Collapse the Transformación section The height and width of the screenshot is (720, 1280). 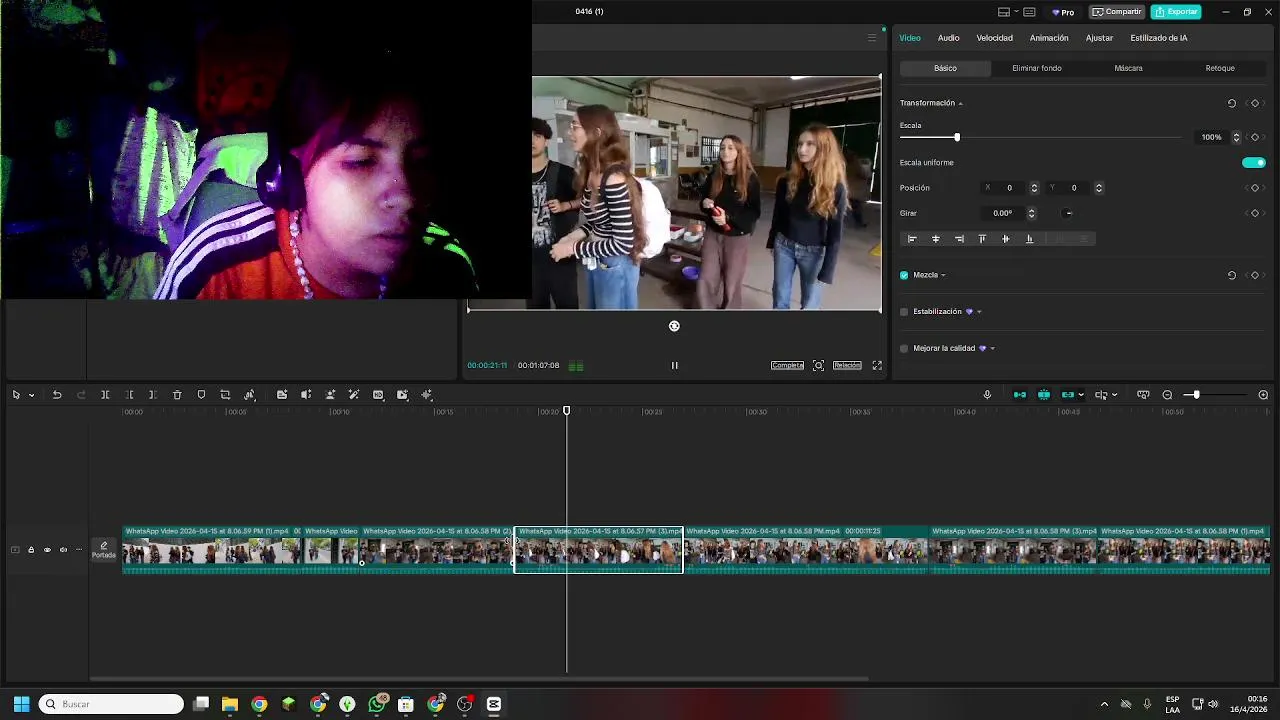pyautogui.click(x=960, y=104)
